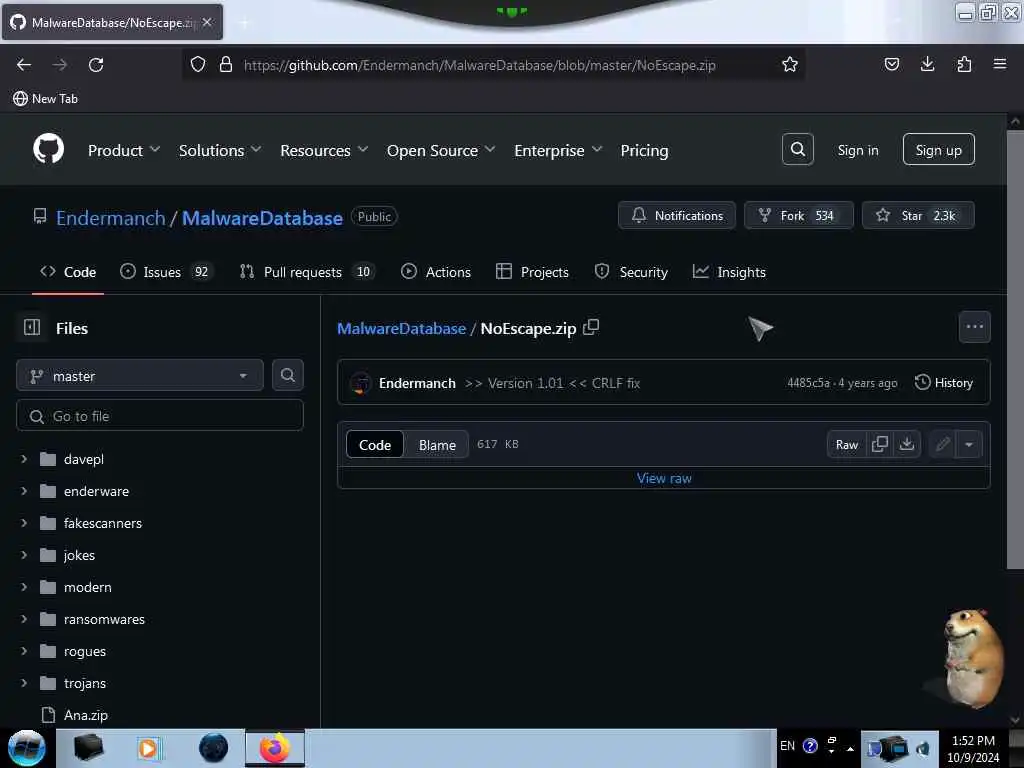Image resolution: width=1024 pixels, height=768 pixels.
Task: Open the Endermanch owner link
Action: pyautogui.click(x=110, y=217)
